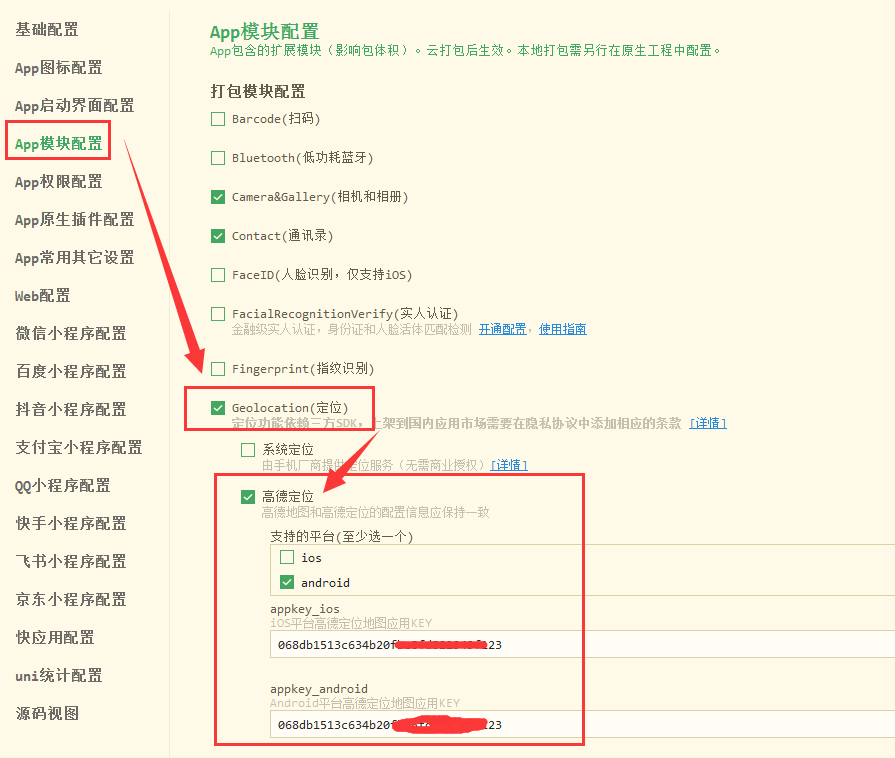Open the [详情] link next to Geolocation
Viewport: 895px width, 758px height.
[x=707, y=422]
